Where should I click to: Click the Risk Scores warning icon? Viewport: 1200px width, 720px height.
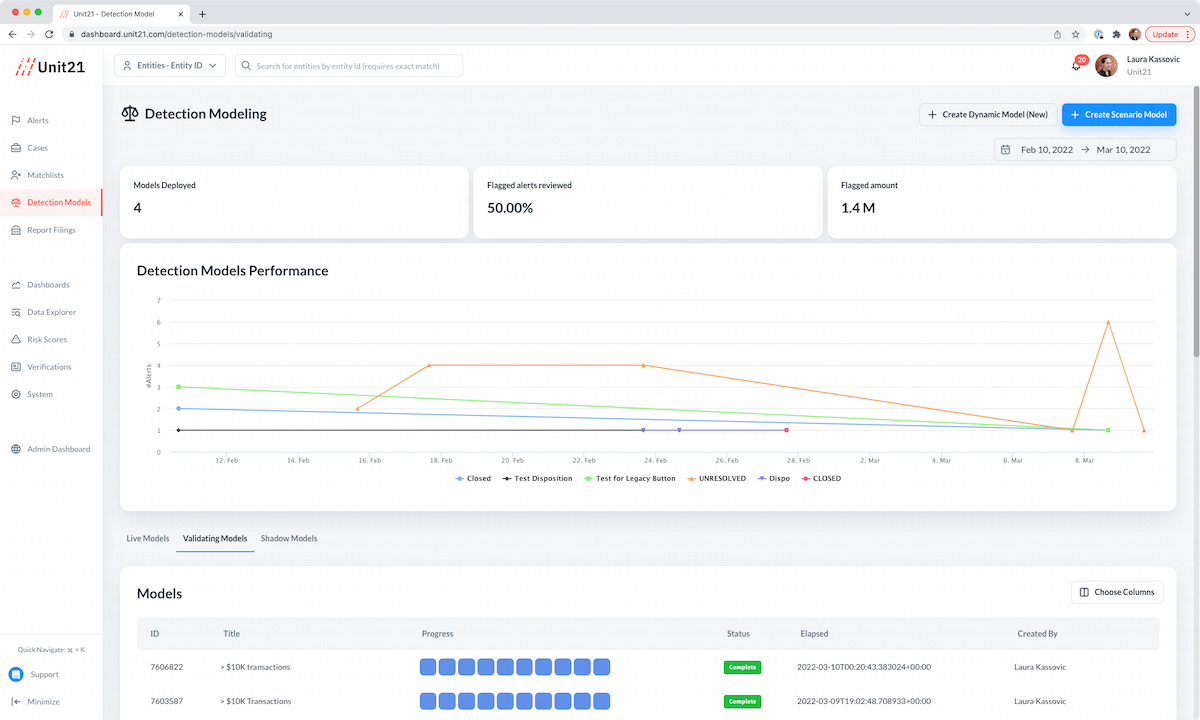tap(16, 340)
